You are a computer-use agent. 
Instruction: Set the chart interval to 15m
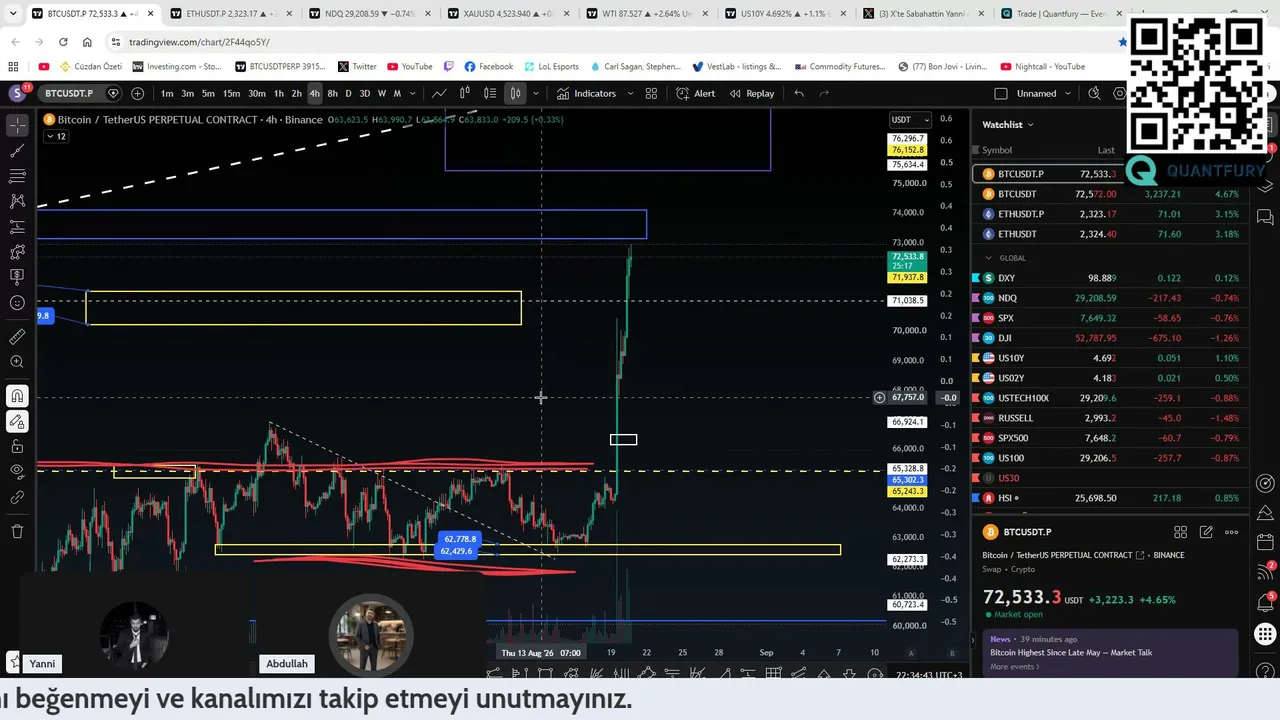(231, 93)
